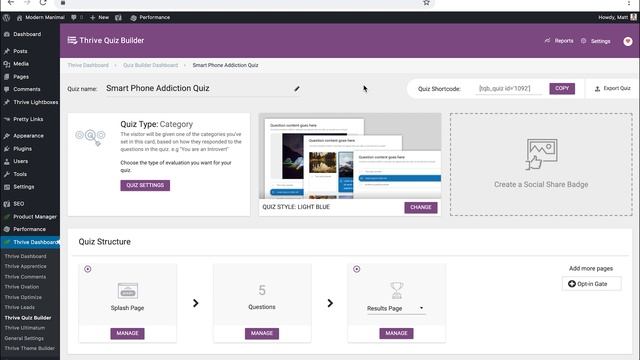Open the Performance sidebar item
Image resolution: width=640 pixels, height=360 pixels.
click(29, 229)
